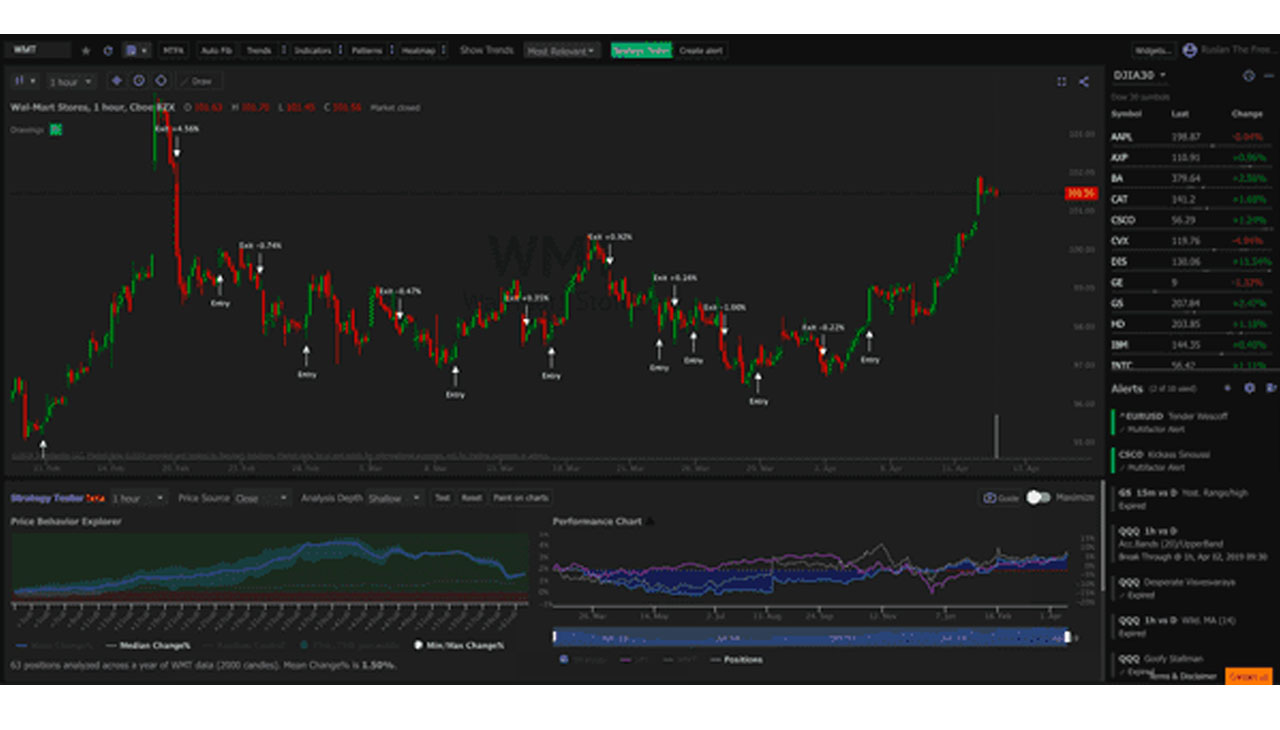Click the first diamond-shaped chart tool icon

[116, 81]
